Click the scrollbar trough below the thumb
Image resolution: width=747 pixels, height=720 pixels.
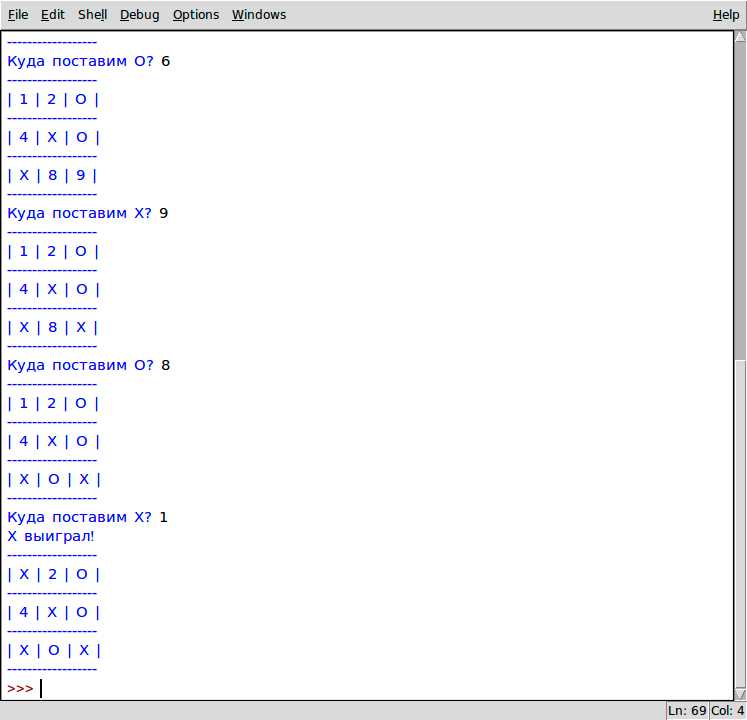click(740, 524)
